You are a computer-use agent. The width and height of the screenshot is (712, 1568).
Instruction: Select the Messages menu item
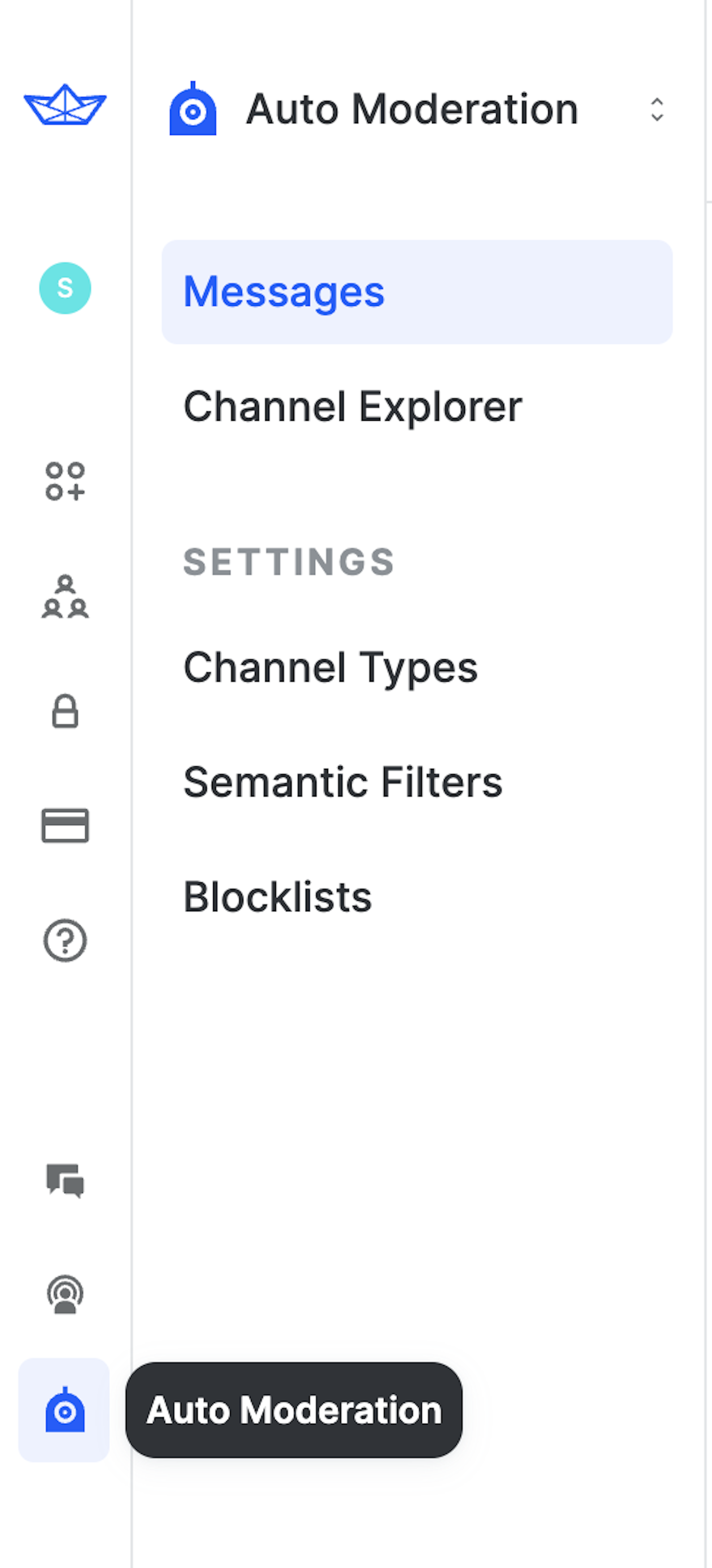(x=417, y=292)
